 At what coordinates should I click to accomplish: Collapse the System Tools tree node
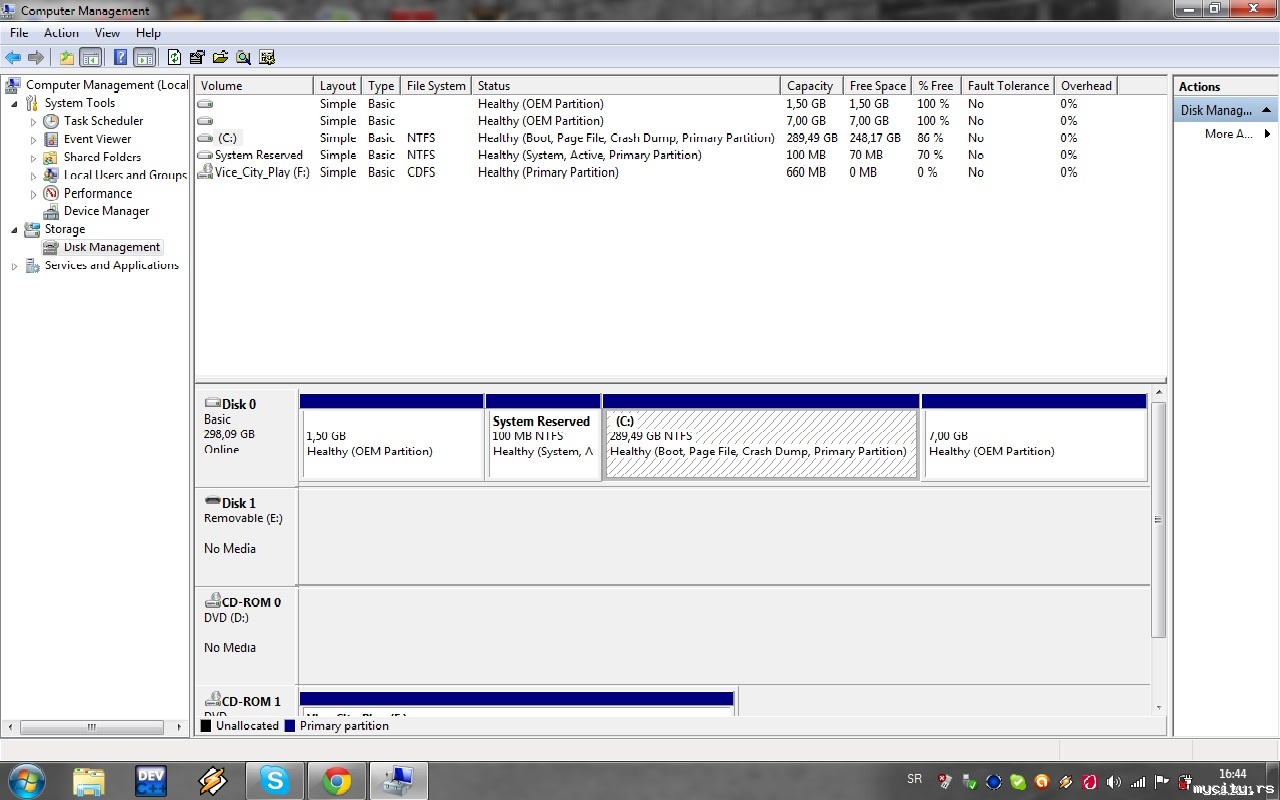pos(14,103)
